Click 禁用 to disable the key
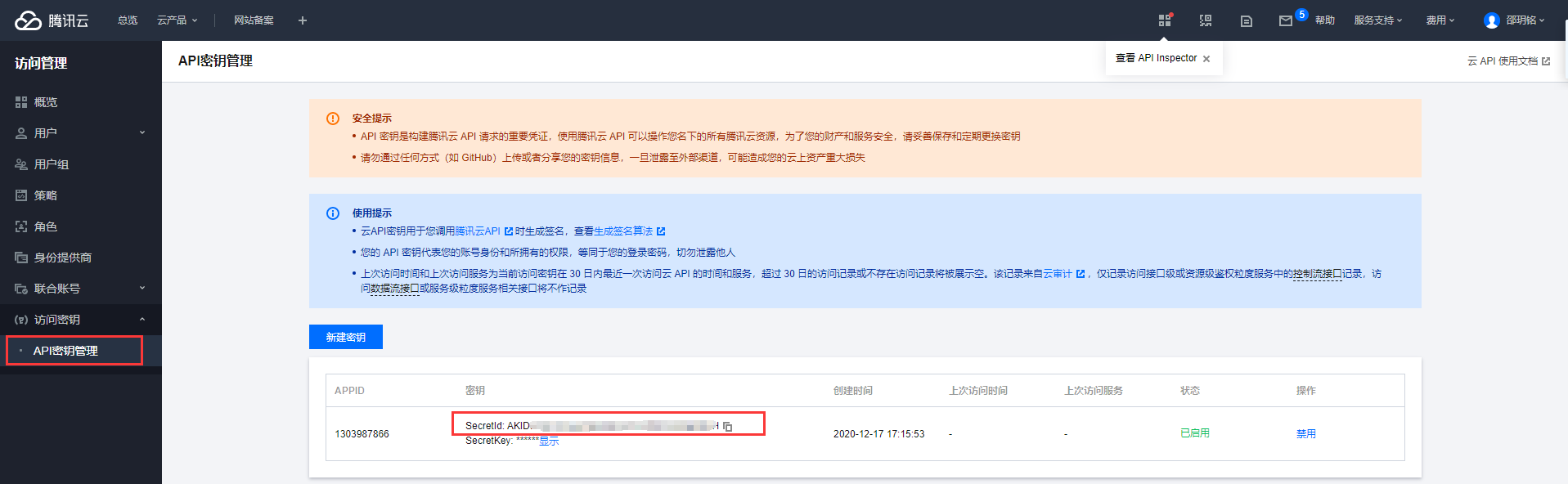The width and height of the screenshot is (1568, 484). 1306,434
